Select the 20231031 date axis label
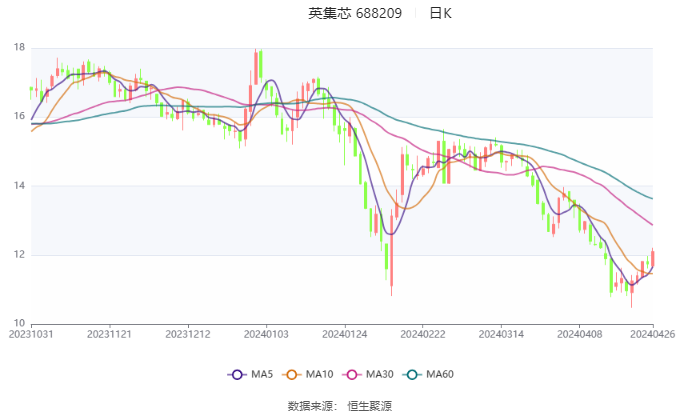 (31, 334)
